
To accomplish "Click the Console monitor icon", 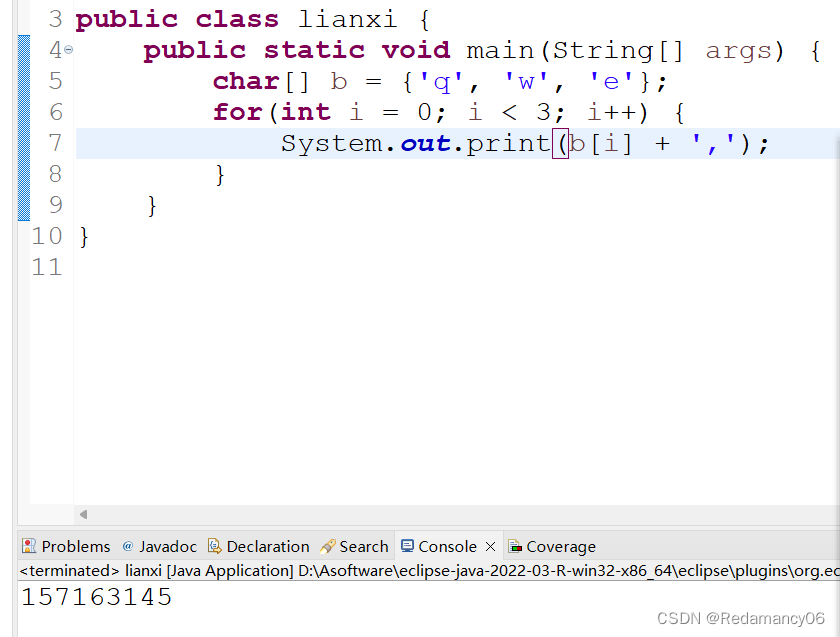I will click(x=407, y=546).
